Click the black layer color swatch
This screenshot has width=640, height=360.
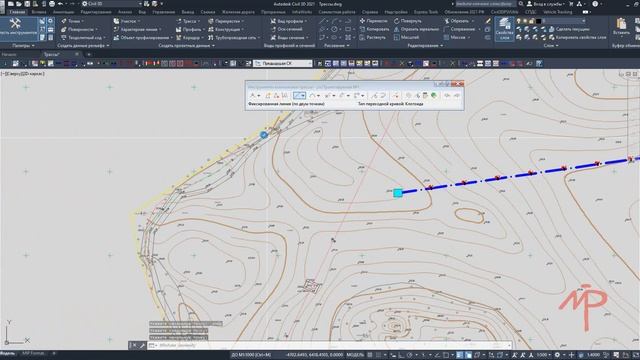[x=539, y=21]
